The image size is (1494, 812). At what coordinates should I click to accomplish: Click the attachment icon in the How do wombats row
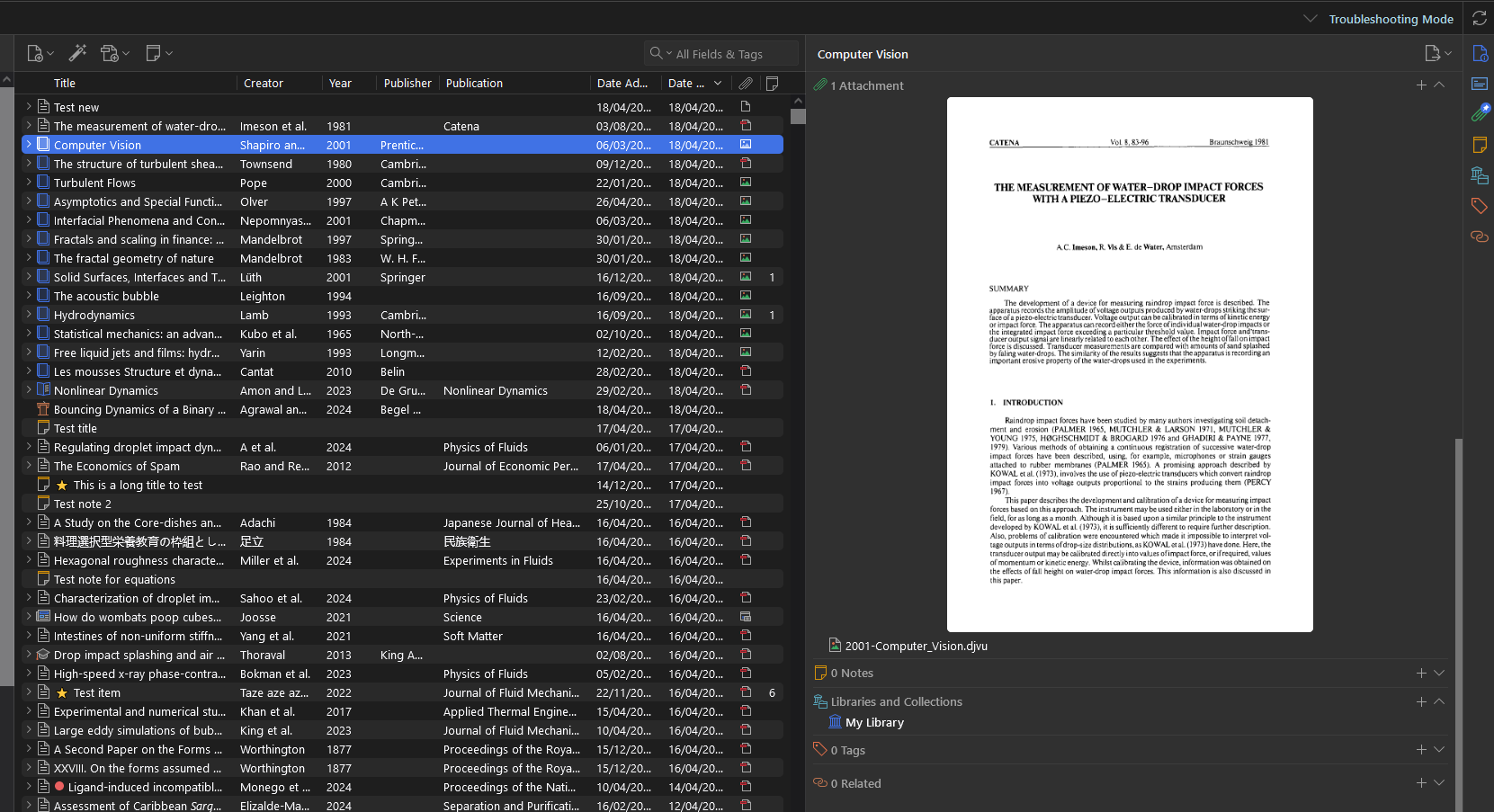click(746, 617)
